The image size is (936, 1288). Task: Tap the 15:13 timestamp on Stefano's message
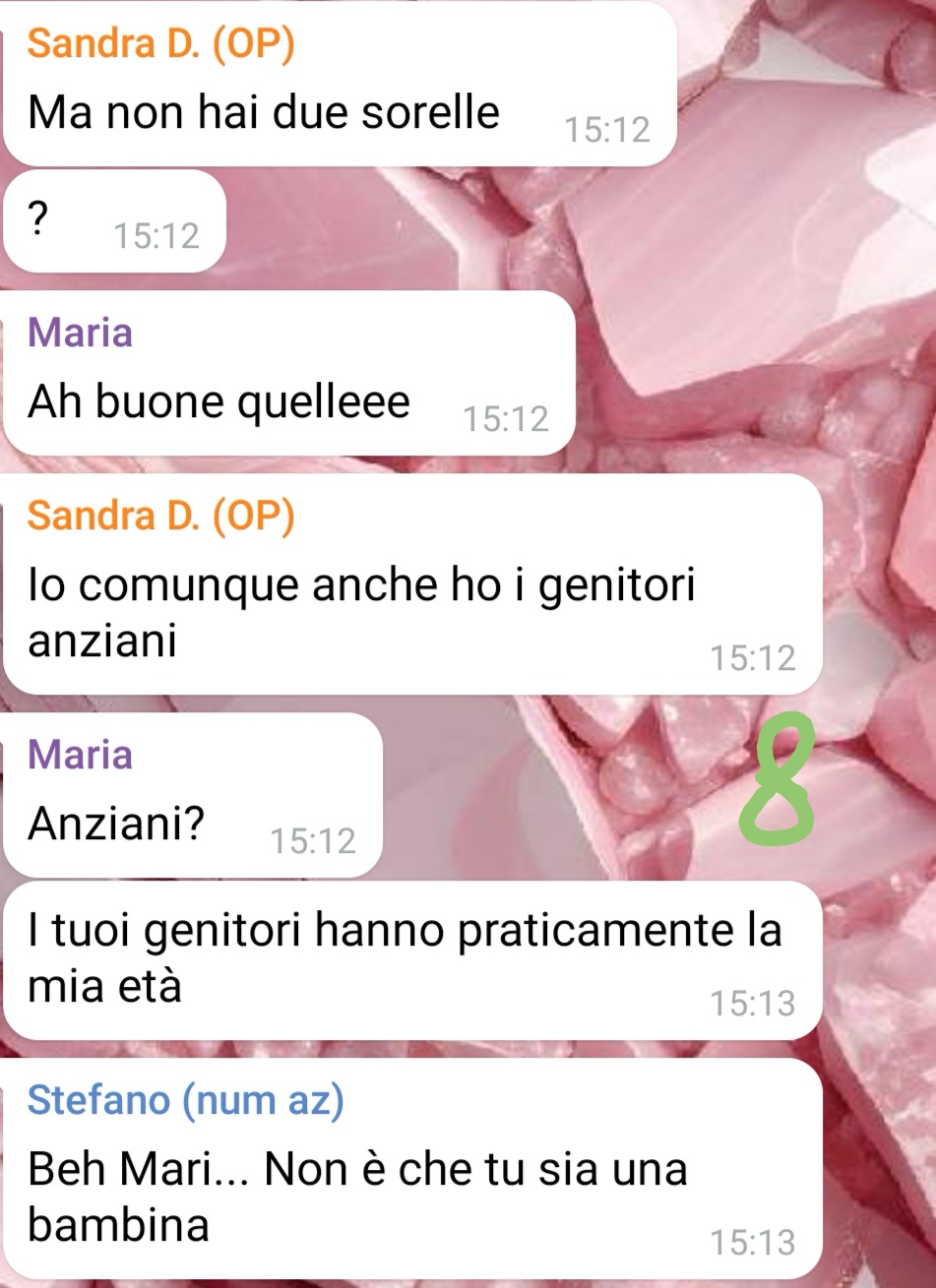(x=752, y=1242)
